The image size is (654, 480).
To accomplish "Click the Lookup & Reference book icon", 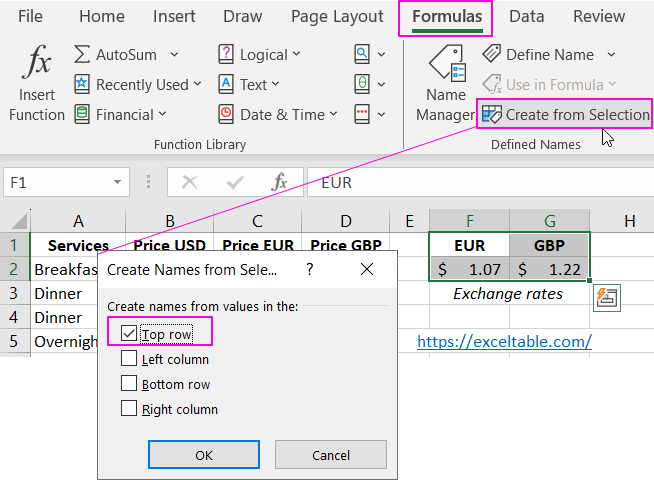I will tap(363, 55).
